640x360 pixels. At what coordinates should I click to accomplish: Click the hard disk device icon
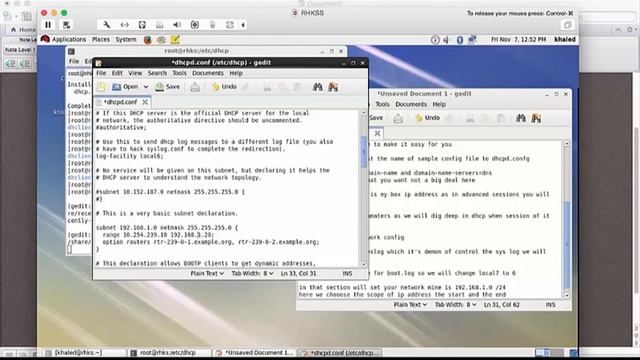tap(142, 25)
